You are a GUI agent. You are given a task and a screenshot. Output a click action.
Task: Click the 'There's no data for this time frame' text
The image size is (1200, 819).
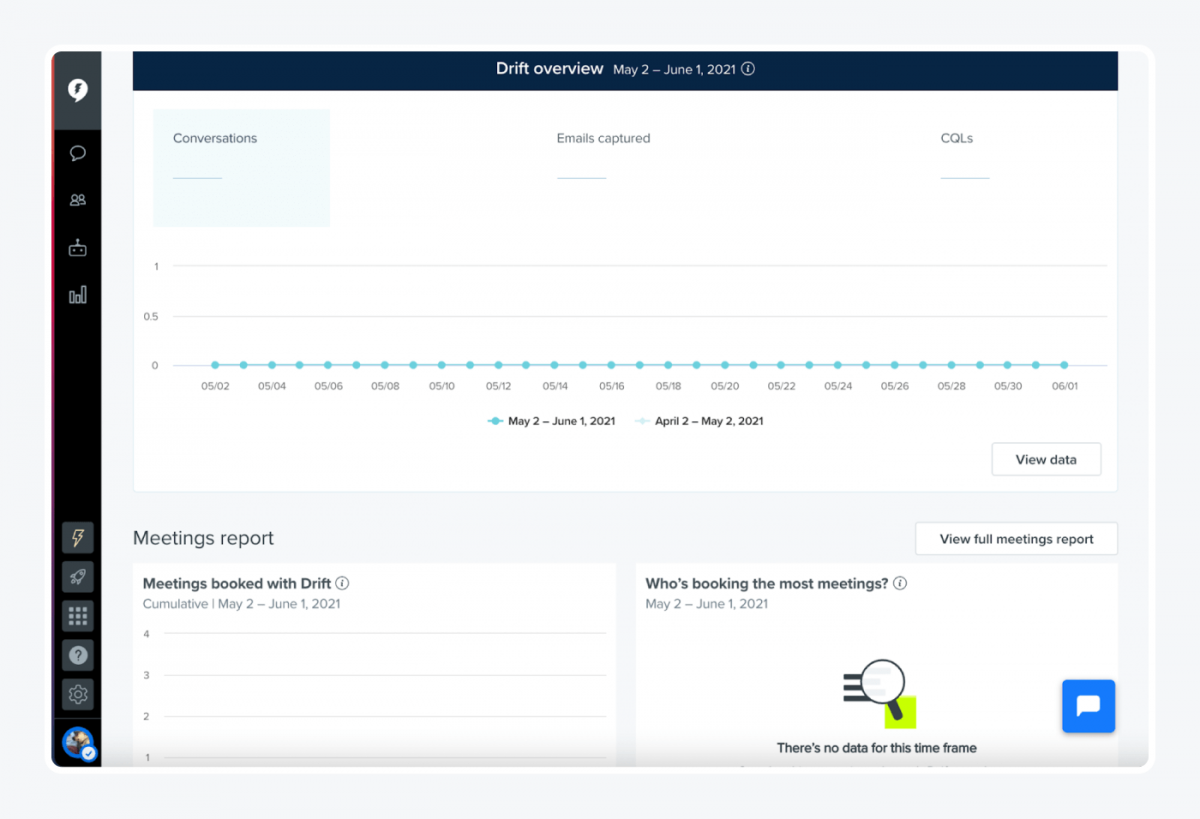tap(877, 748)
